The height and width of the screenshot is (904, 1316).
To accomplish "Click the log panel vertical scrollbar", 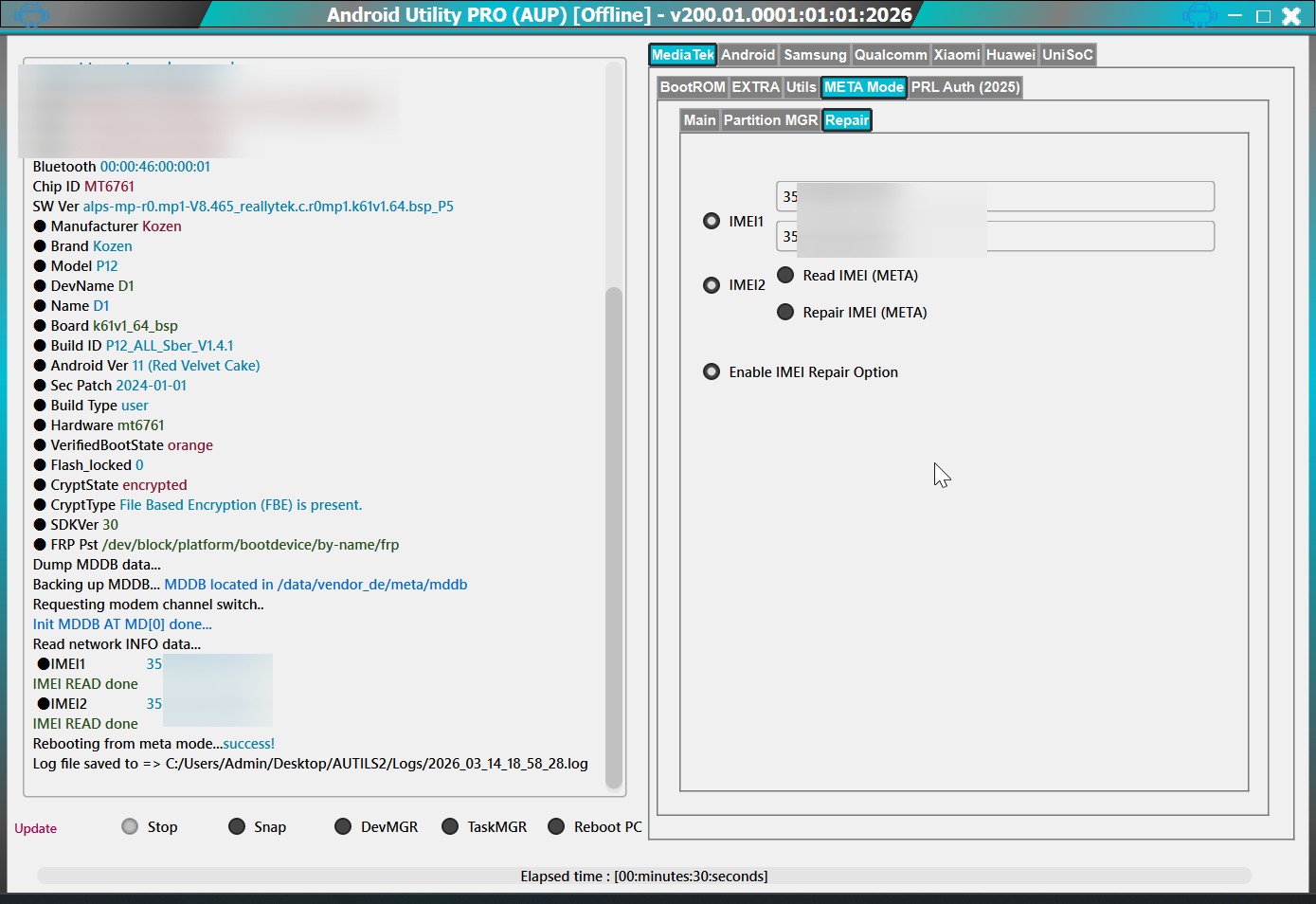I will click(614, 537).
